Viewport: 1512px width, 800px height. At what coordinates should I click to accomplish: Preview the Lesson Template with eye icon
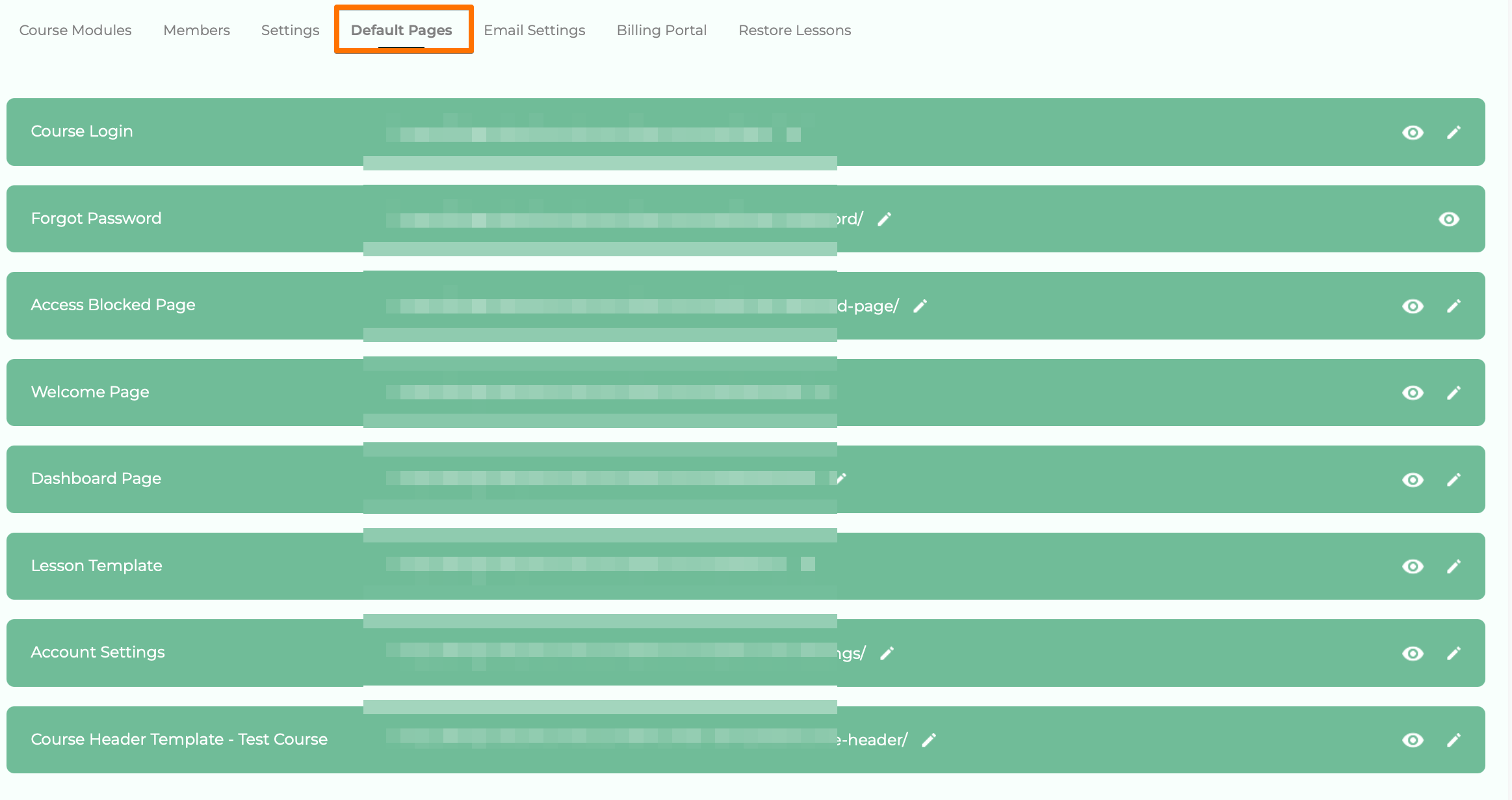[x=1413, y=567]
